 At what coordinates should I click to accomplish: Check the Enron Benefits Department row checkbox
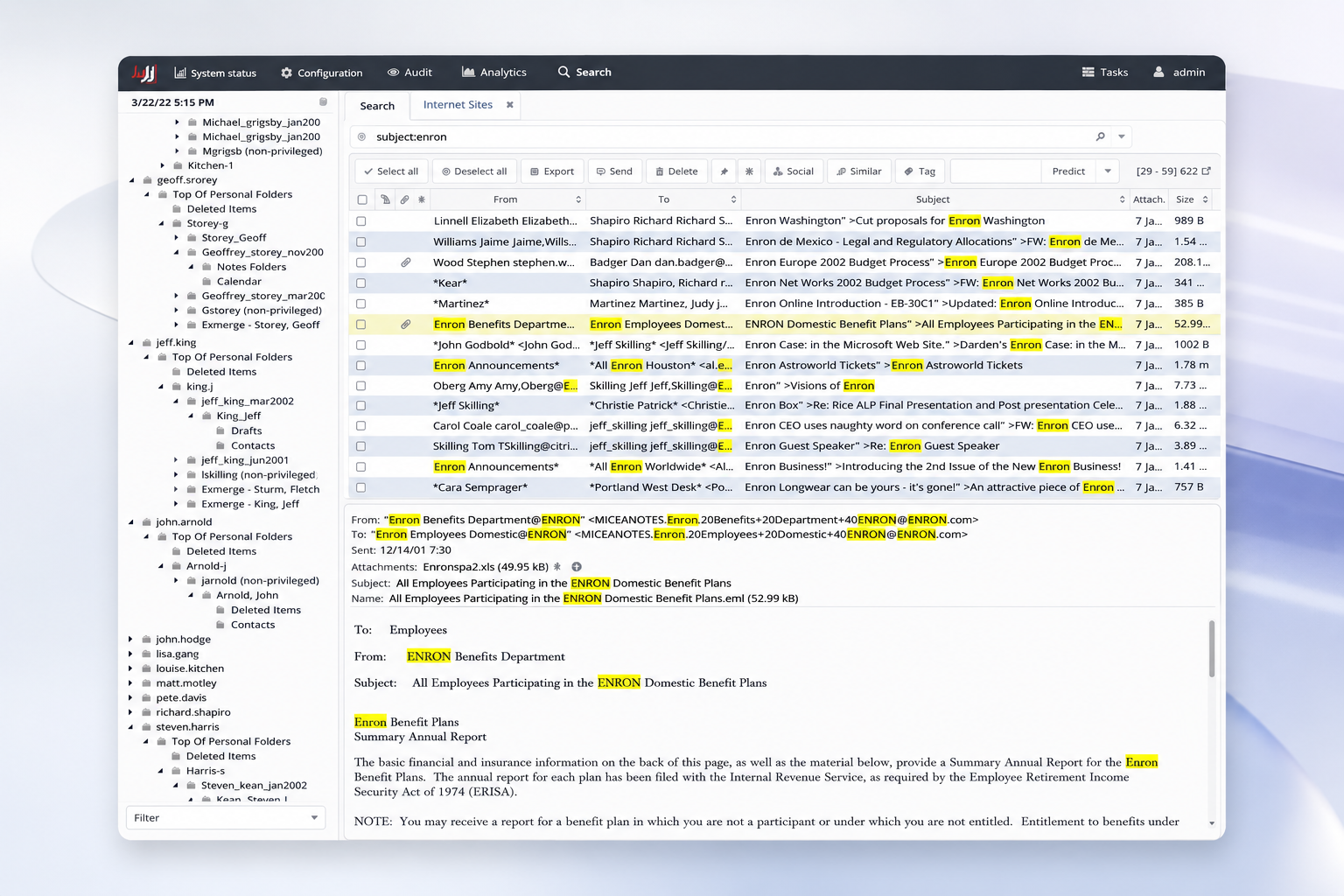(361, 325)
